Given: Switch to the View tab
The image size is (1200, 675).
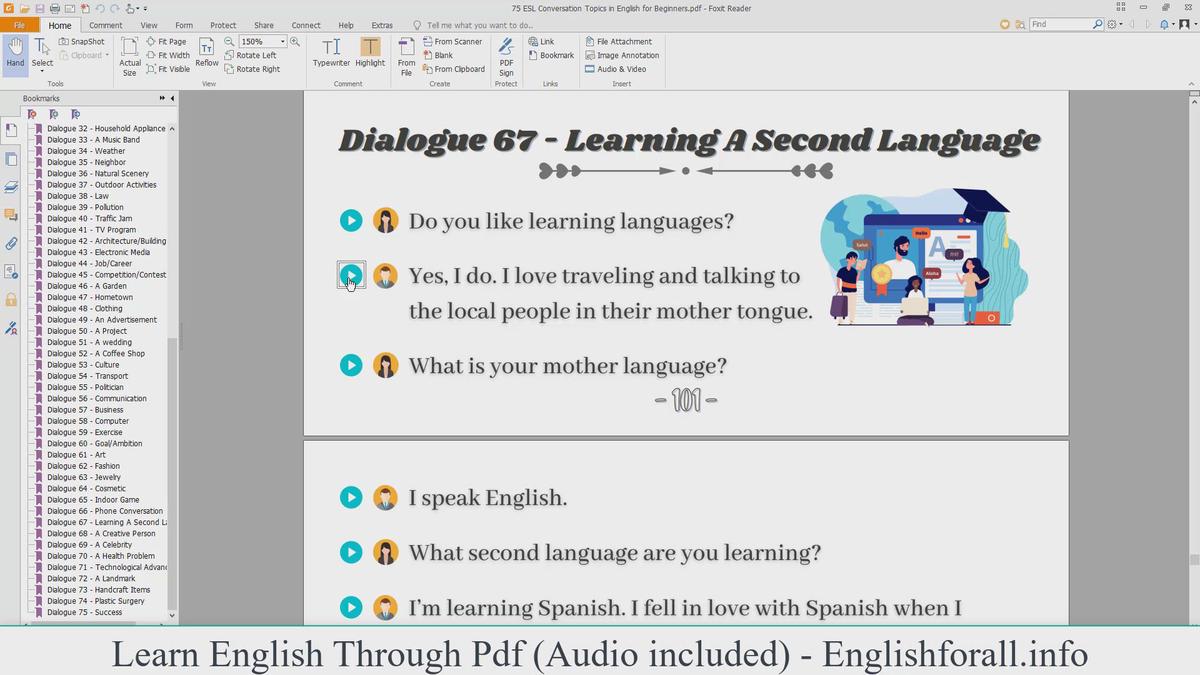Looking at the screenshot, I should tap(149, 25).
